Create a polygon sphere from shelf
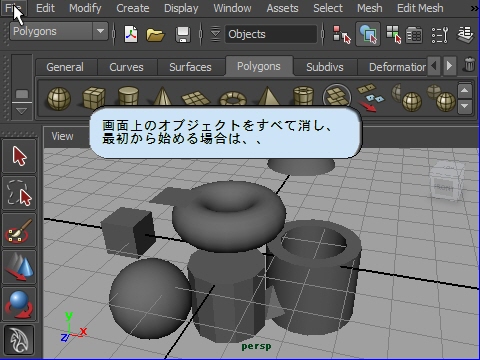The image size is (480, 360). click(59, 98)
